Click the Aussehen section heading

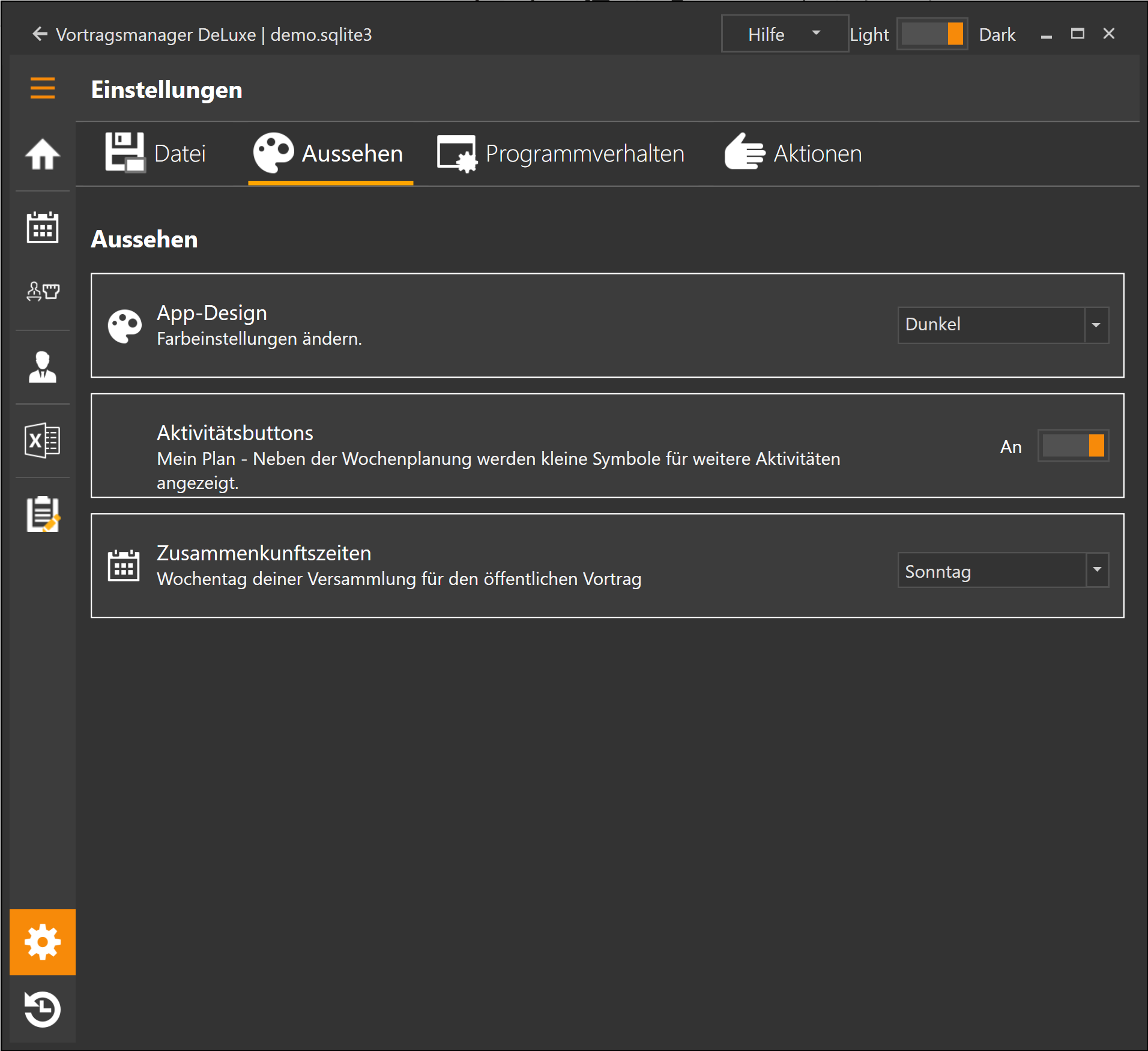pos(144,239)
